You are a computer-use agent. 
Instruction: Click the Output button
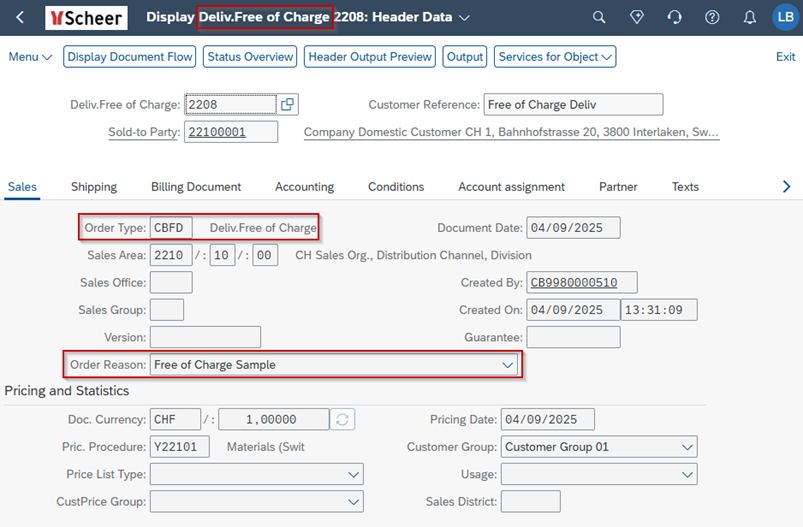464,57
